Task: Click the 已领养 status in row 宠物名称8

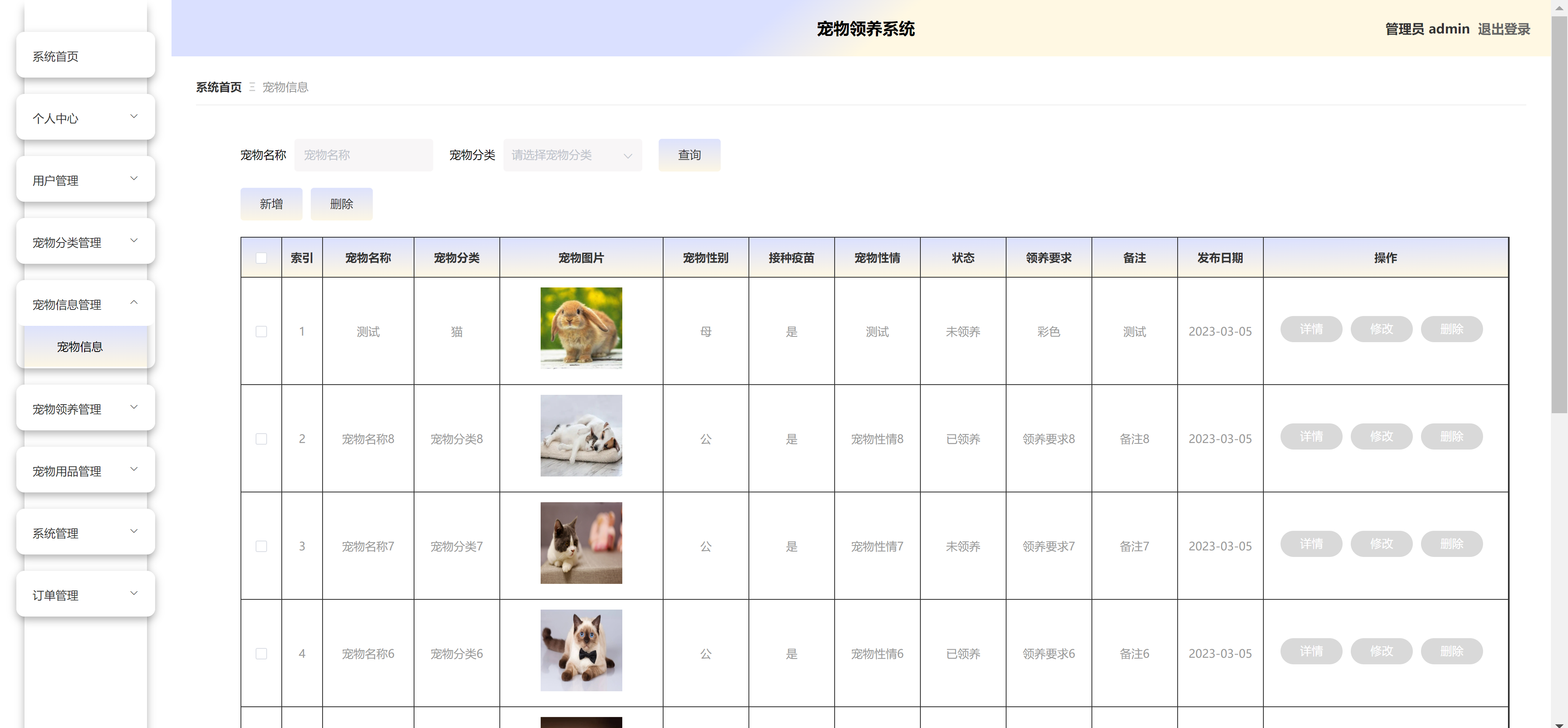Action: coord(963,439)
